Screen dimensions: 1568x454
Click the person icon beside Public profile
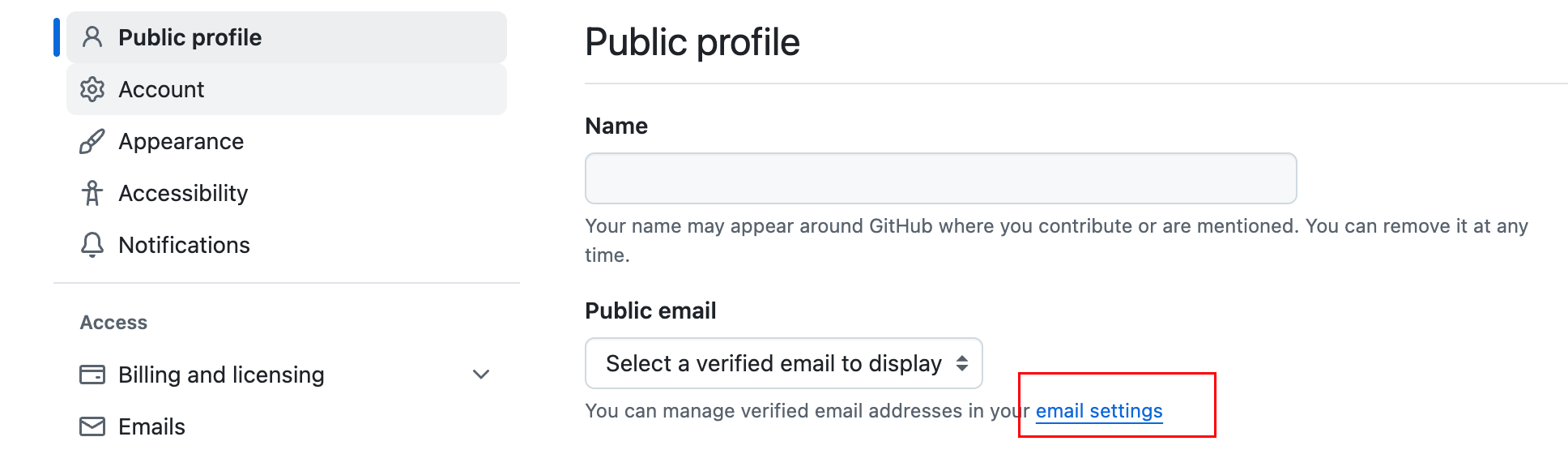[x=92, y=37]
